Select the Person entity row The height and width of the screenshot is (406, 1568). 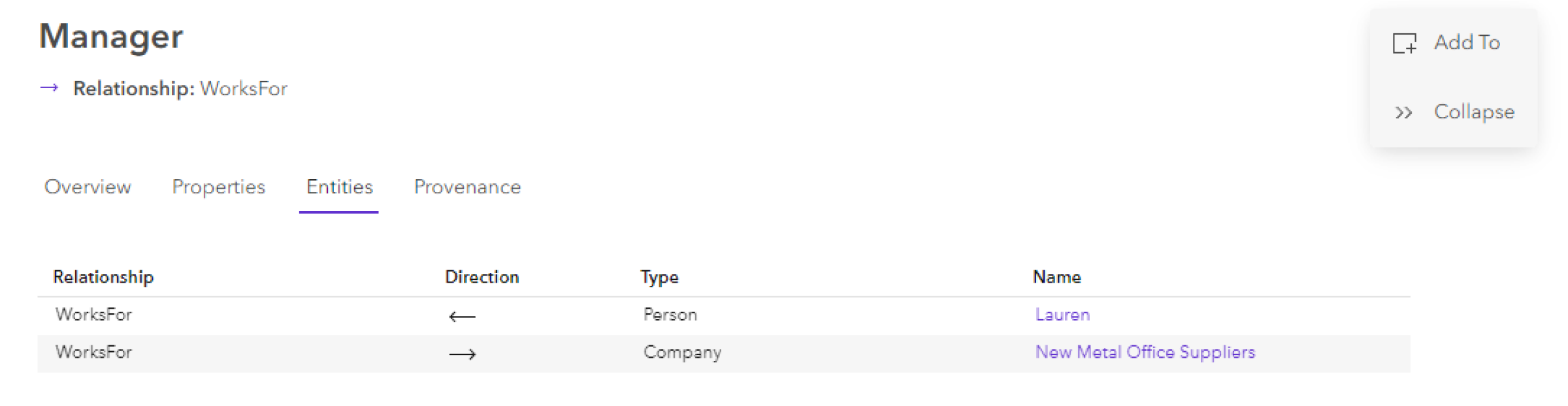pyautogui.click(x=669, y=315)
